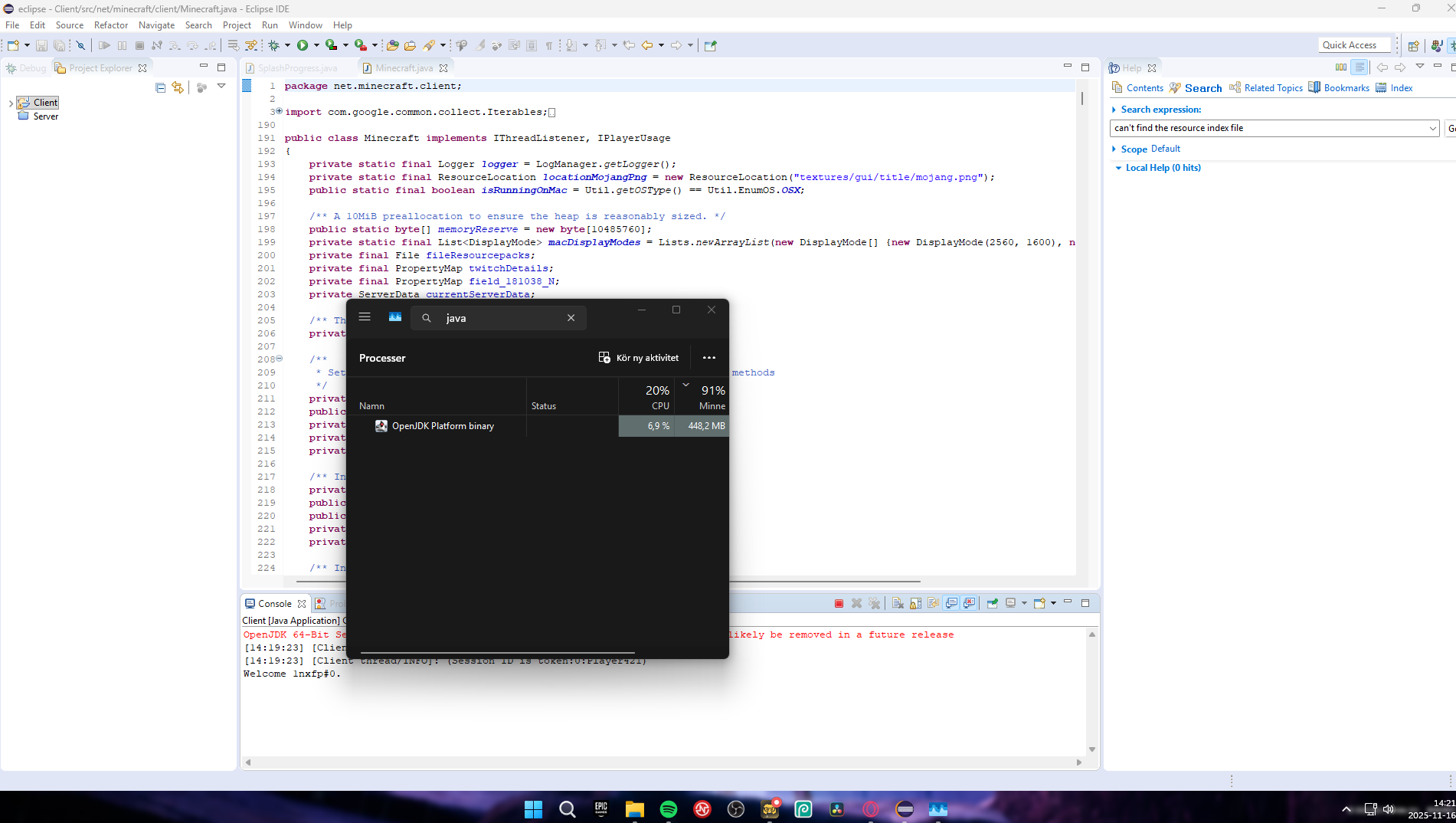The width and height of the screenshot is (1456, 823).
Task: Click the green Run button in toolbar
Action: pyautogui.click(x=303, y=45)
